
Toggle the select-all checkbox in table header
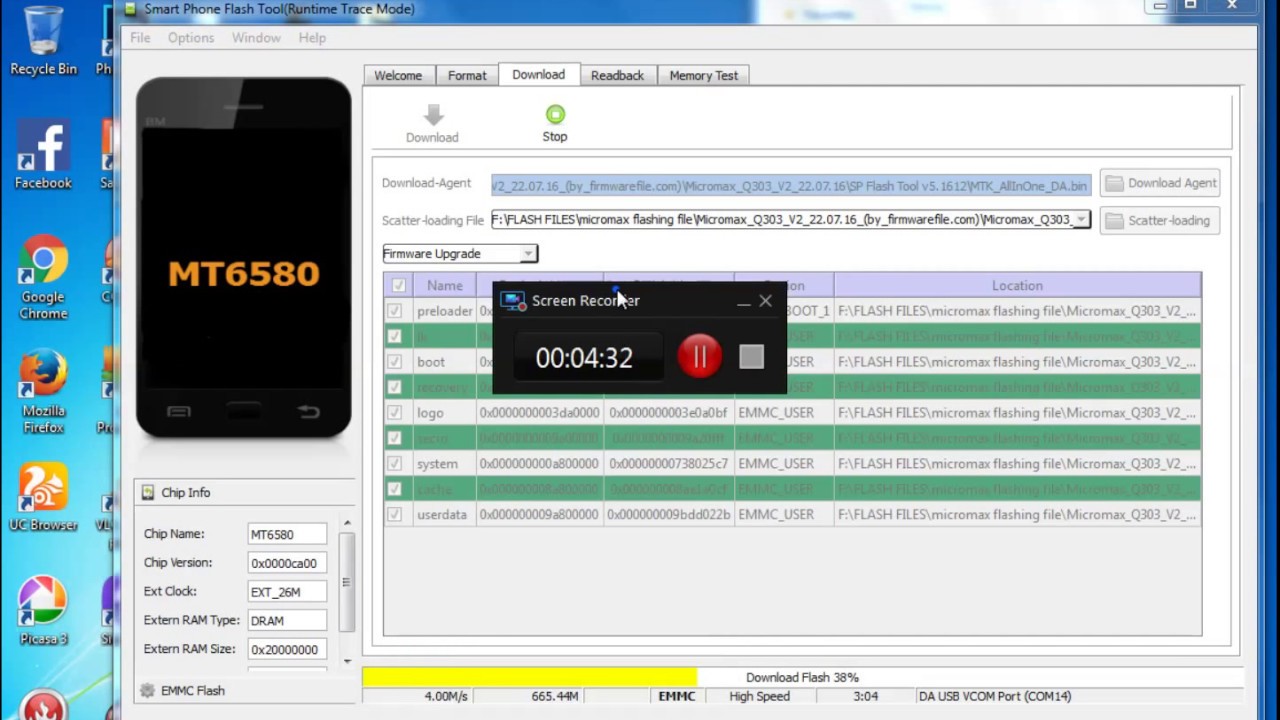(x=398, y=285)
